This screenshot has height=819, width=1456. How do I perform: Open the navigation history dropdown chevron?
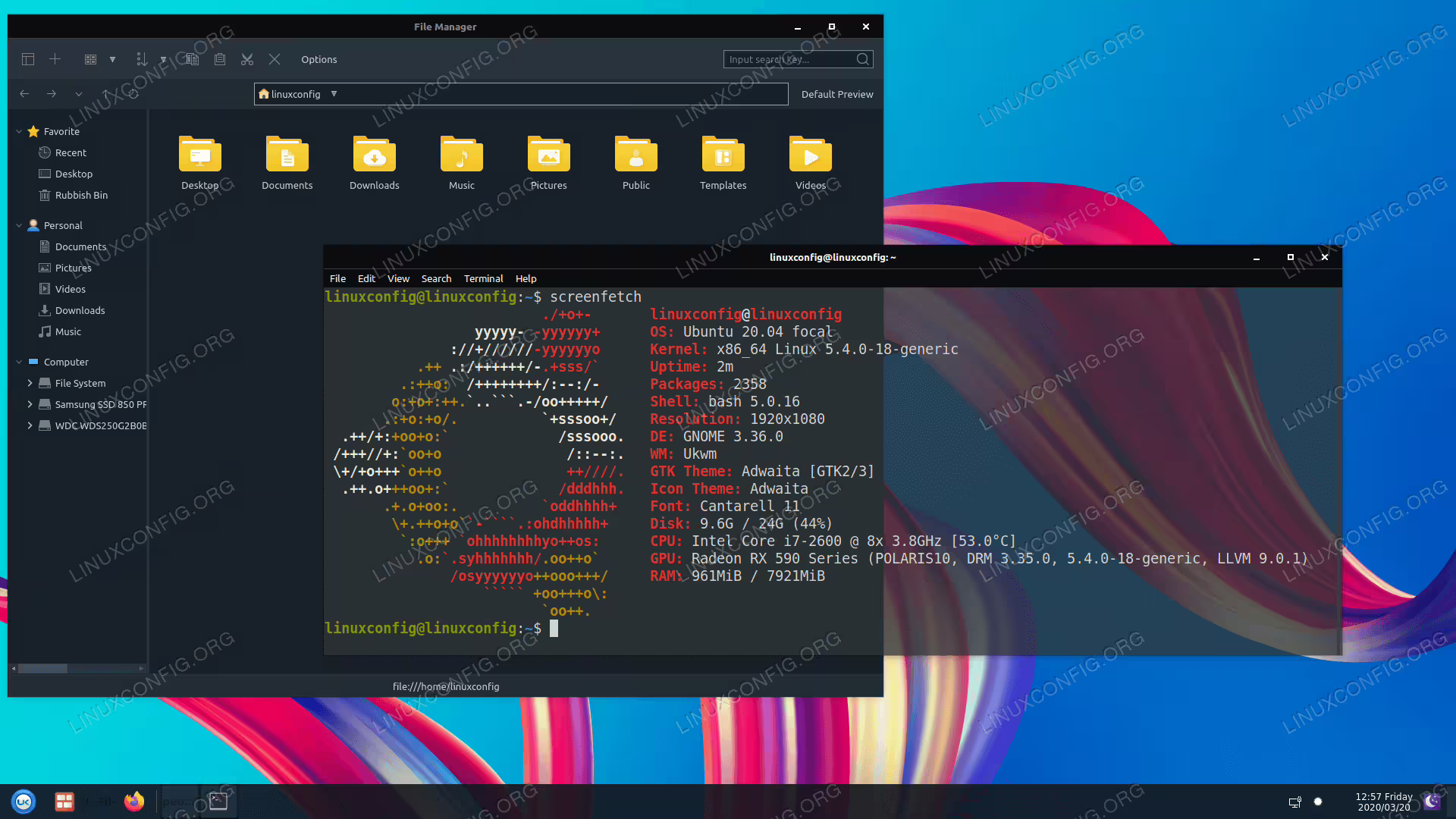(x=79, y=94)
